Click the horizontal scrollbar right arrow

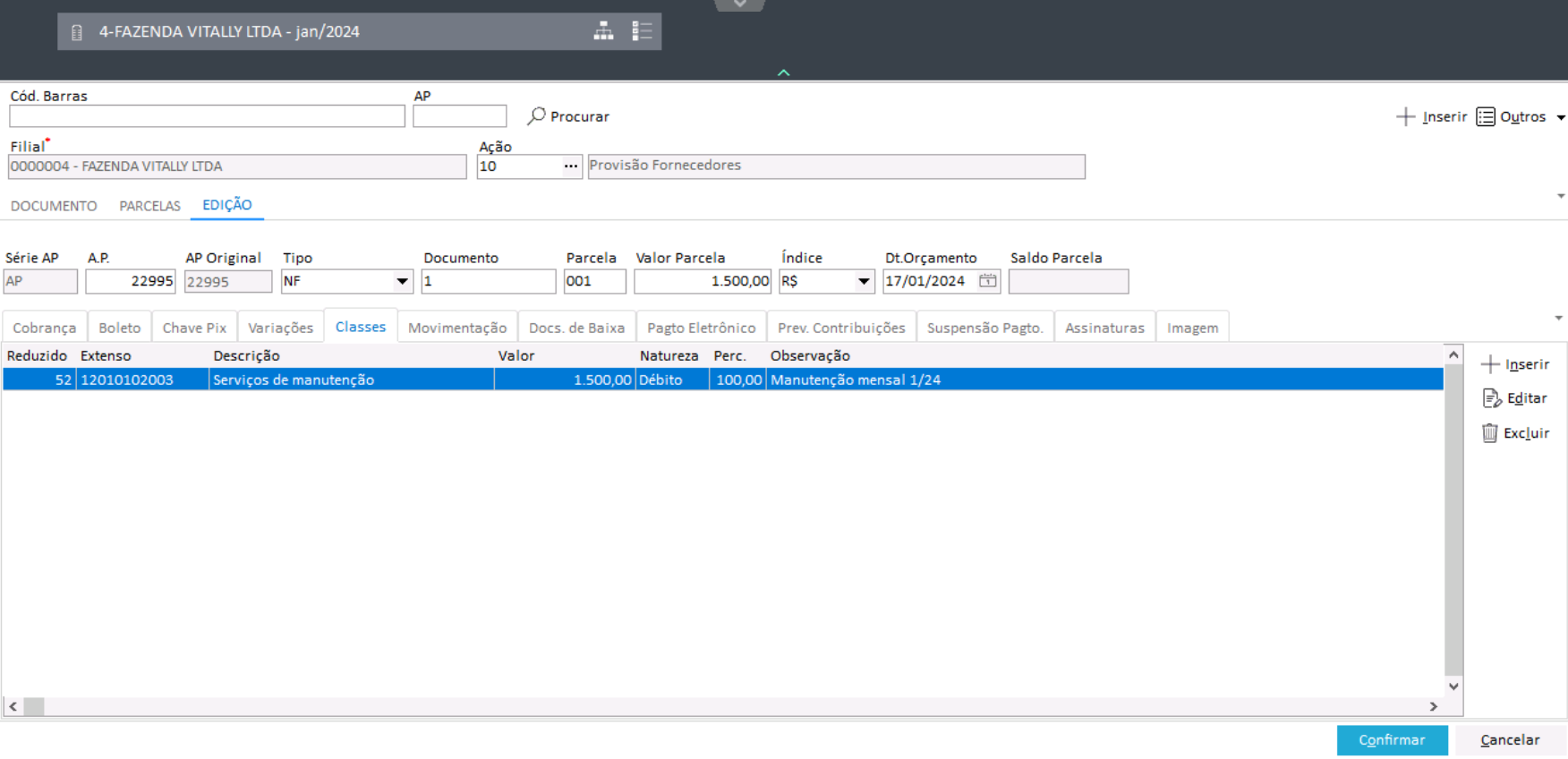click(x=1433, y=706)
